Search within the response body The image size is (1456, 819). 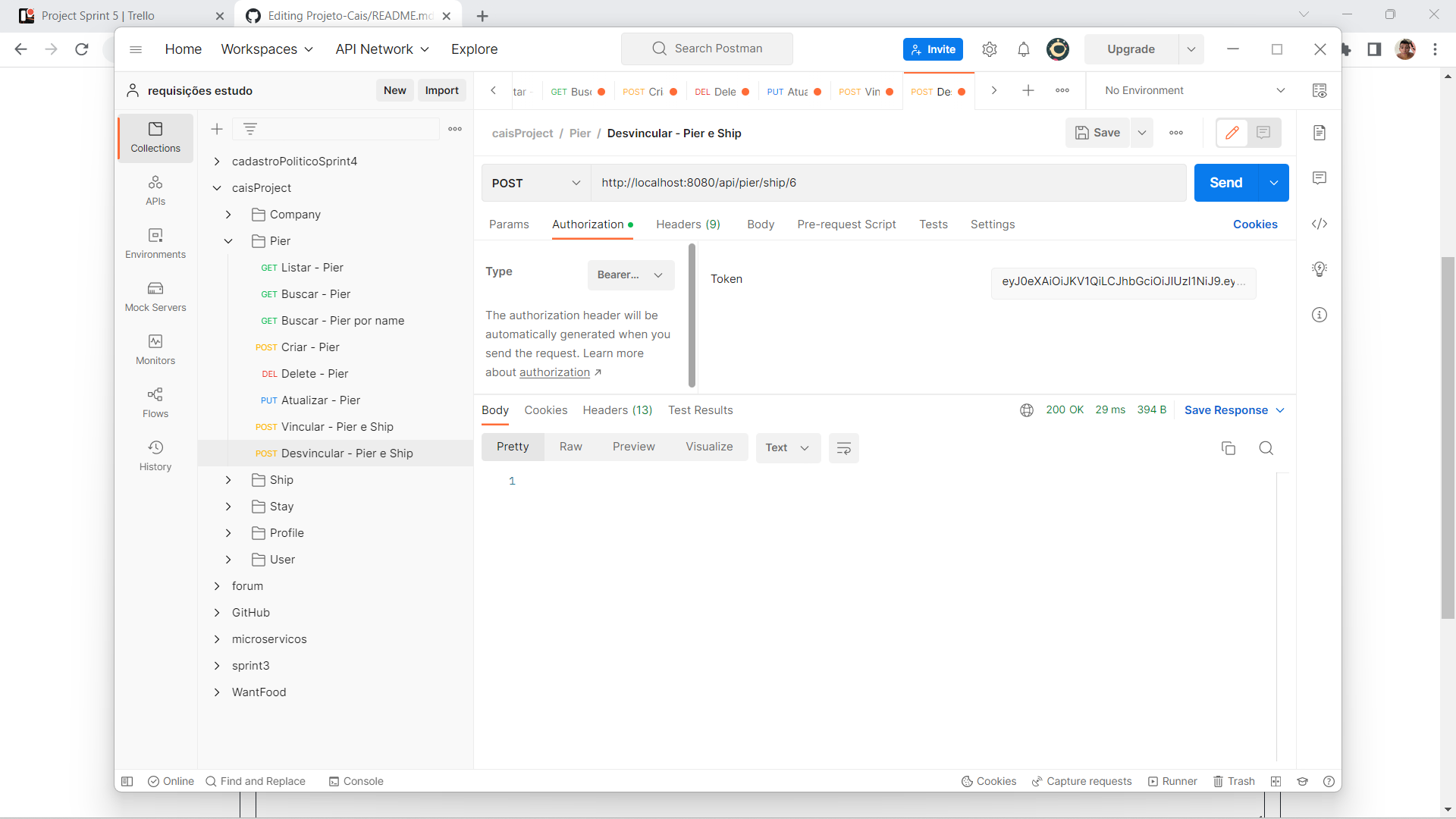tap(1266, 448)
